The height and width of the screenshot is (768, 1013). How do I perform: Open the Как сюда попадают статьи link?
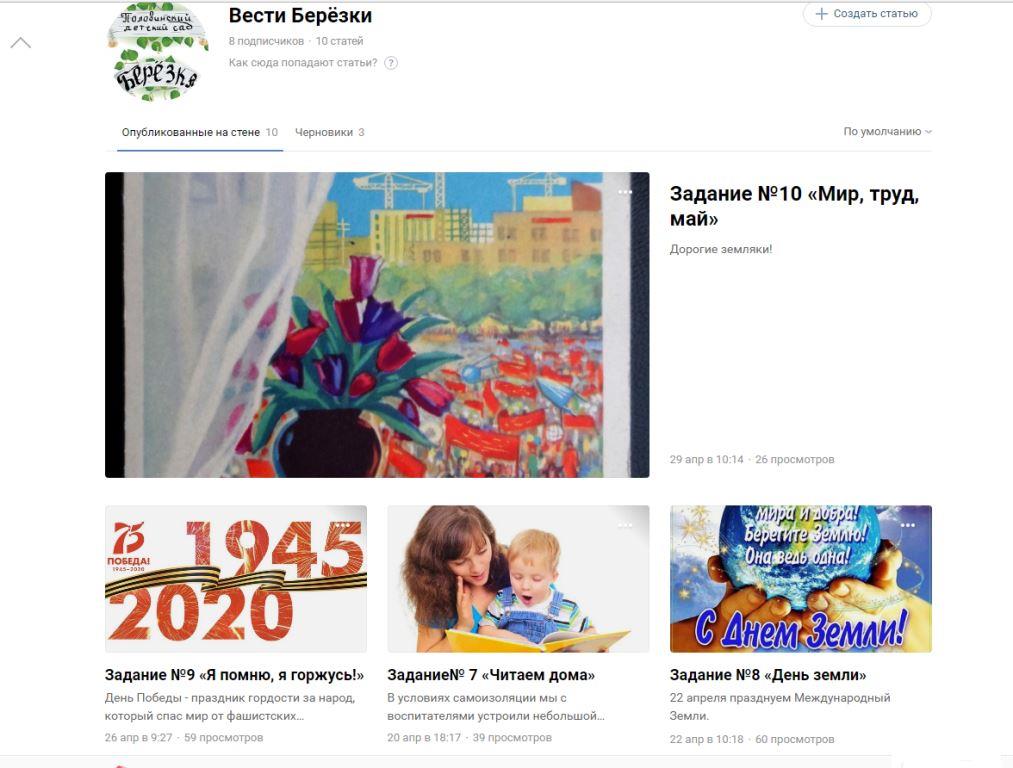point(303,63)
